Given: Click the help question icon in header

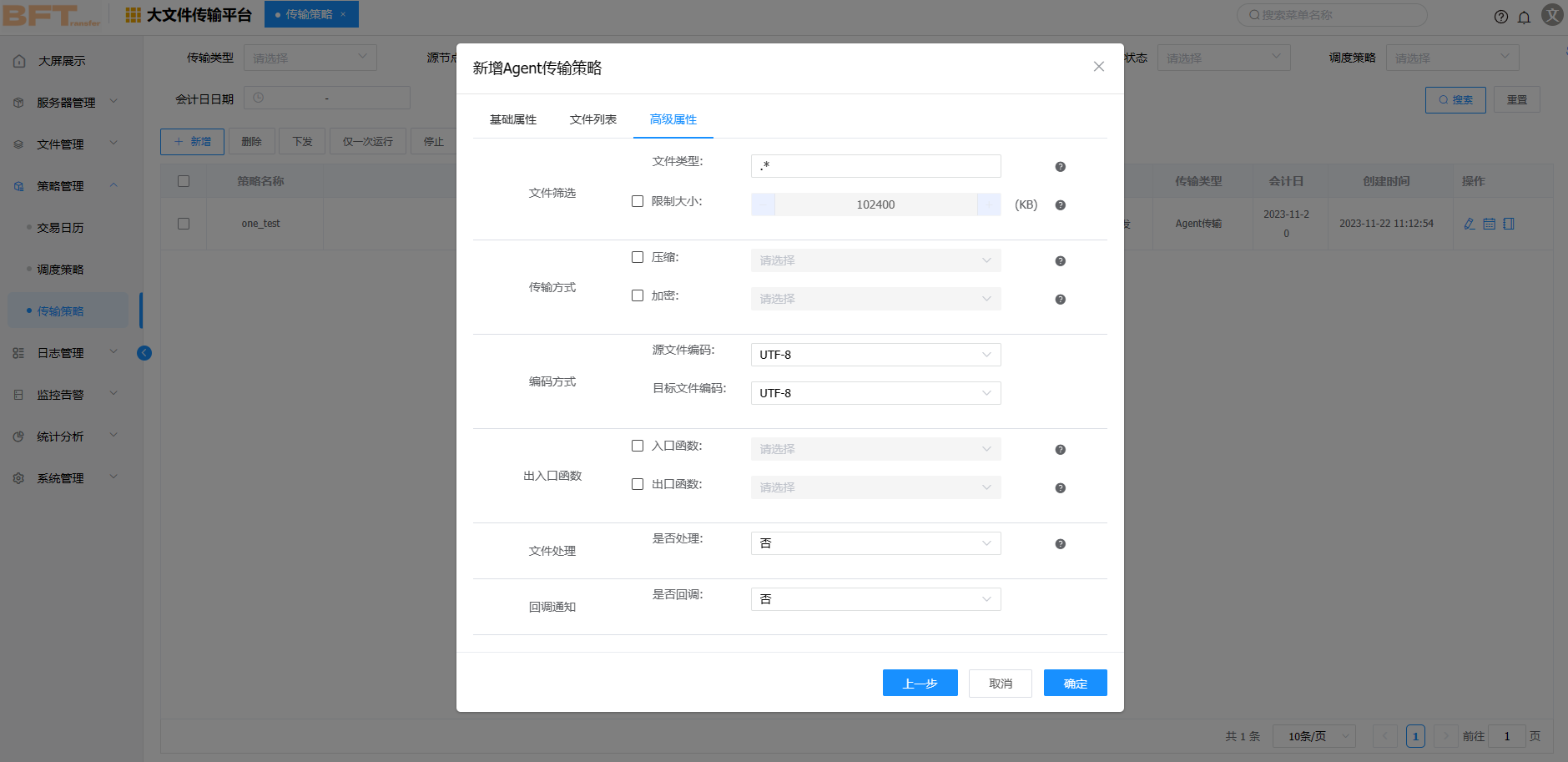Looking at the screenshot, I should click(x=1501, y=17).
